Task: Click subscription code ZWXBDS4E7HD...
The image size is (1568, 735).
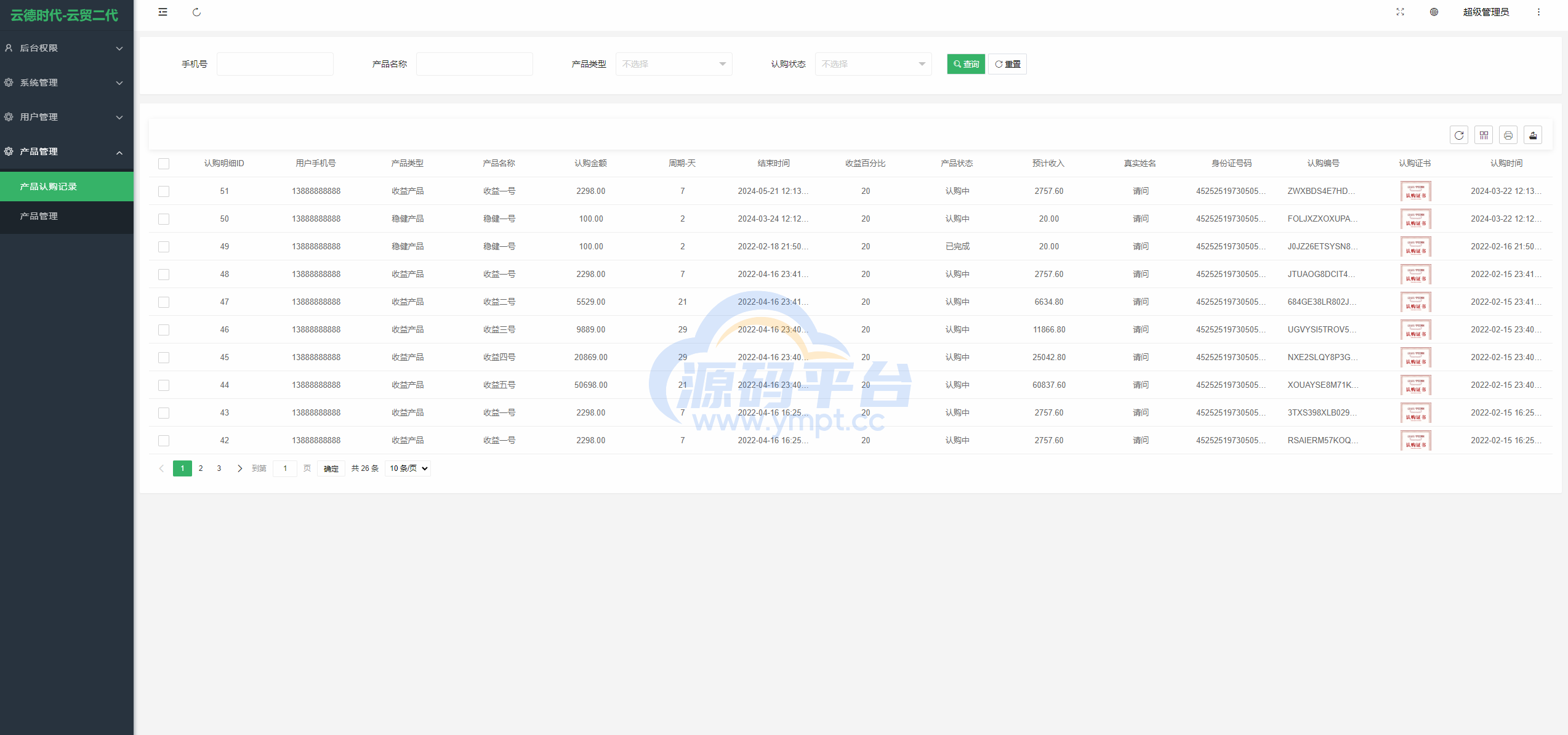Action: point(1322,191)
